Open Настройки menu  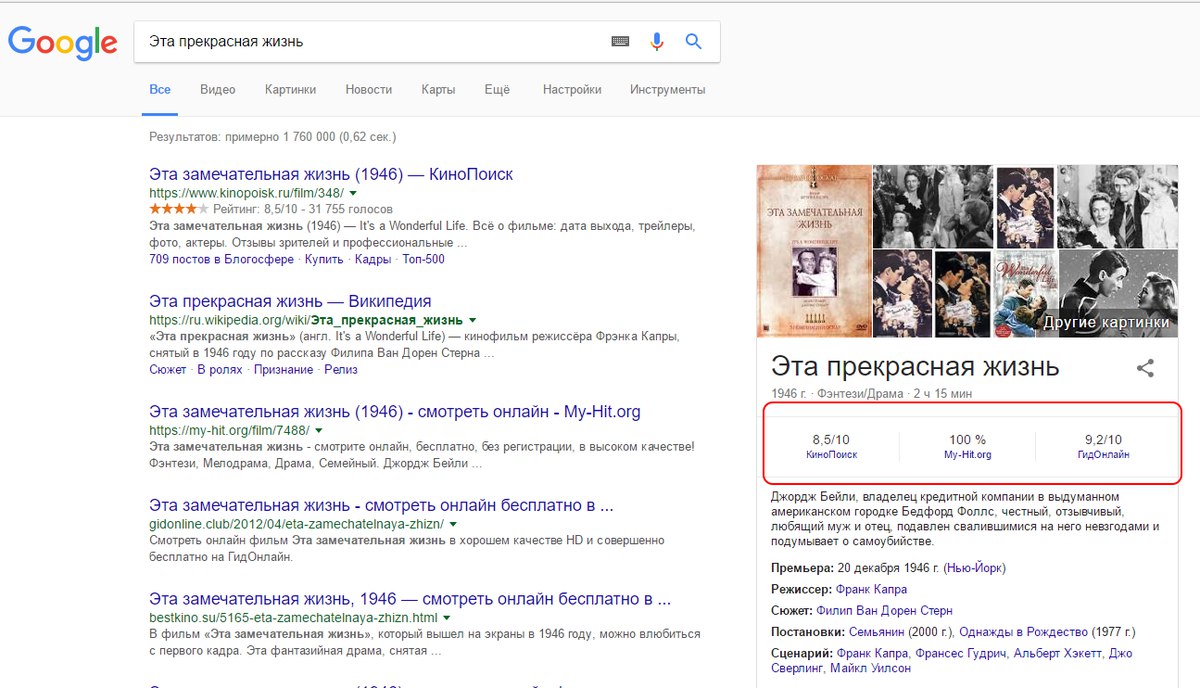click(x=572, y=90)
